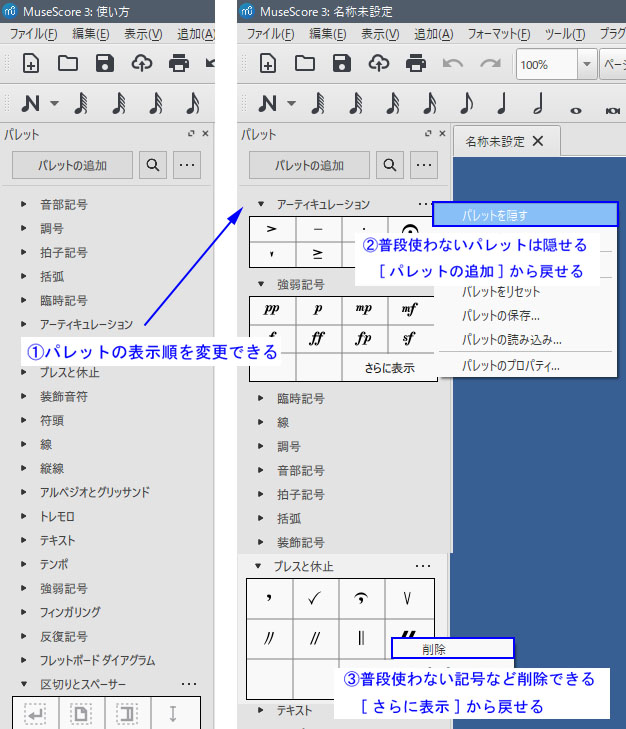Click Print icon in left 使い方 window
This screenshot has height=729, width=626.
(179, 63)
